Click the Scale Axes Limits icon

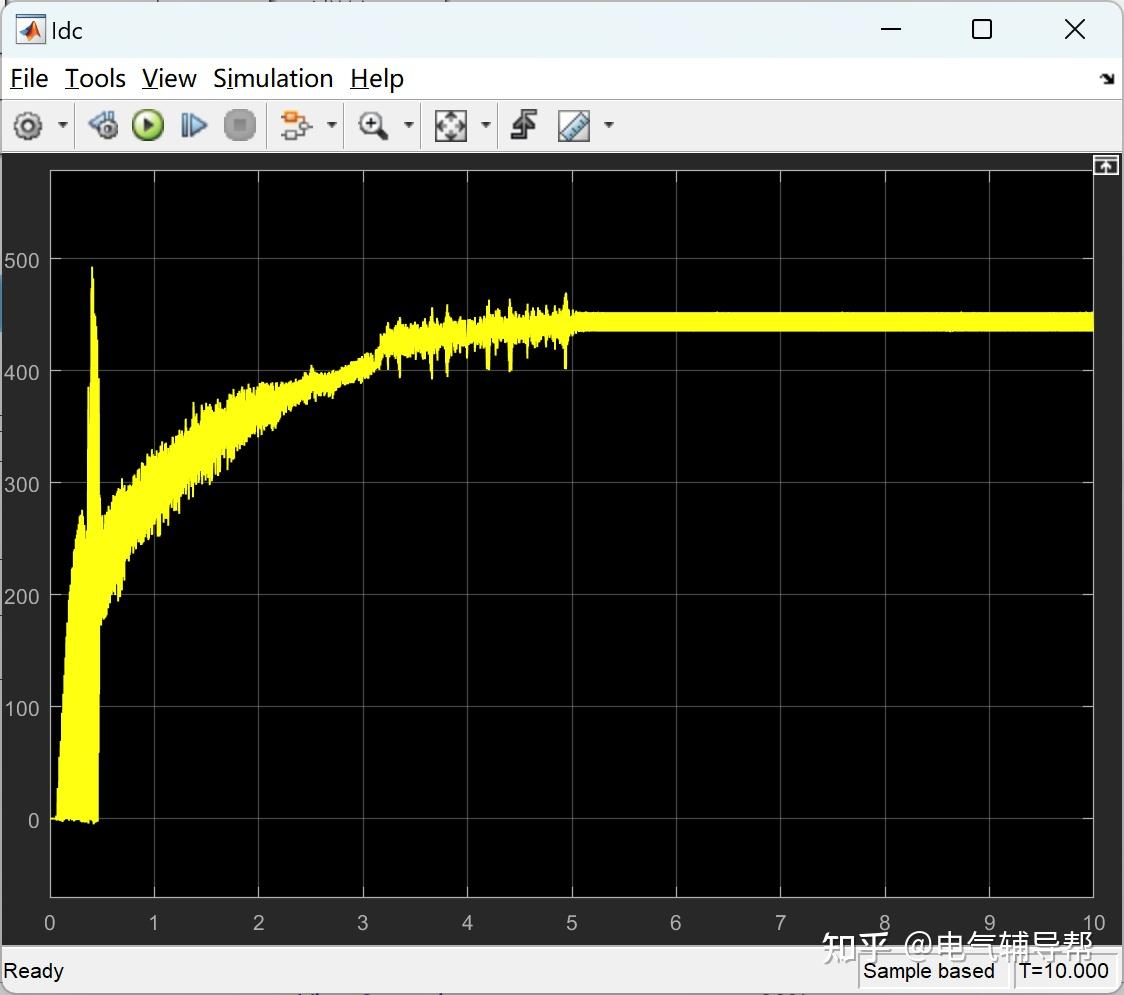451,125
